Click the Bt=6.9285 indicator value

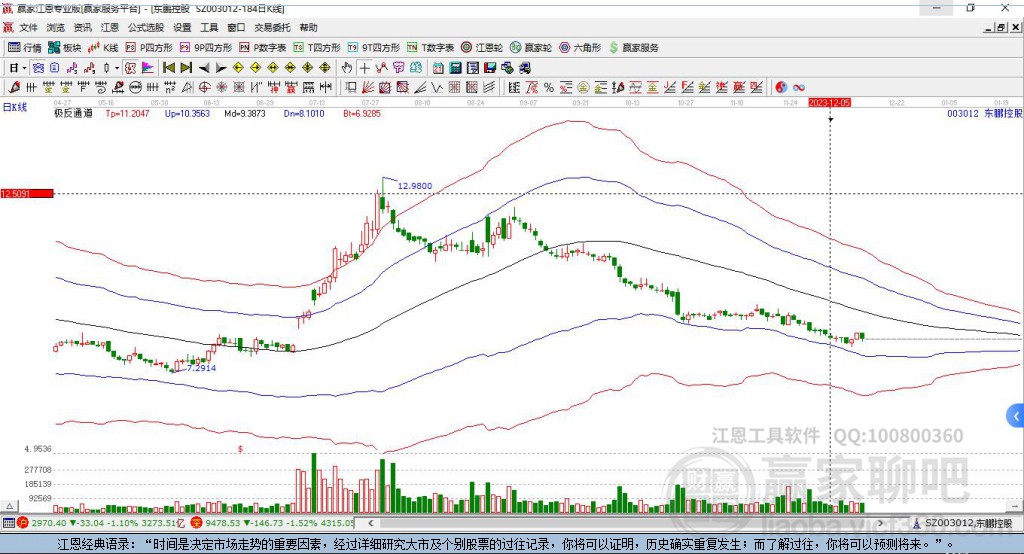[362, 113]
